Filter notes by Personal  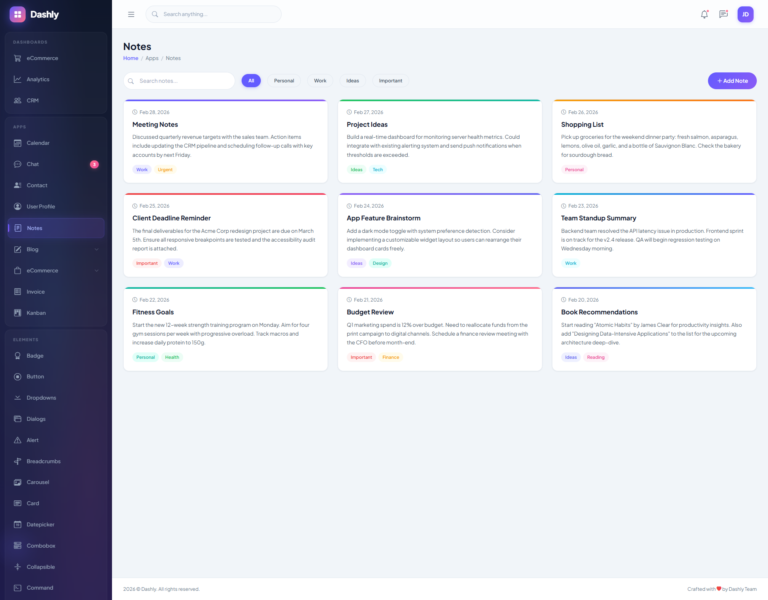pos(284,80)
